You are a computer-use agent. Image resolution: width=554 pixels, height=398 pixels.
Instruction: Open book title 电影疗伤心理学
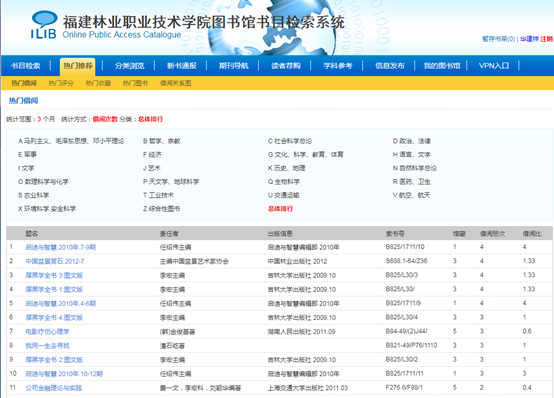47,332
